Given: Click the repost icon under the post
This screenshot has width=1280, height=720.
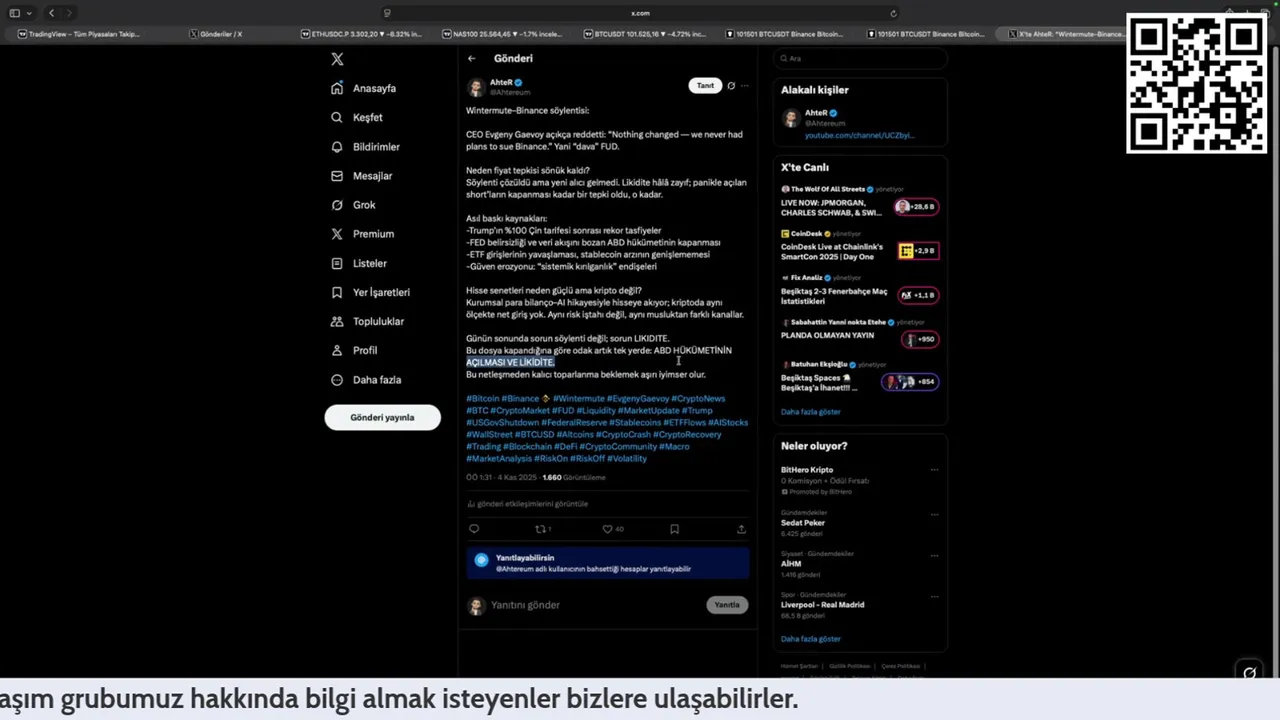Looking at the screenshot, I should pyautogui.click(x=541, y=529).
